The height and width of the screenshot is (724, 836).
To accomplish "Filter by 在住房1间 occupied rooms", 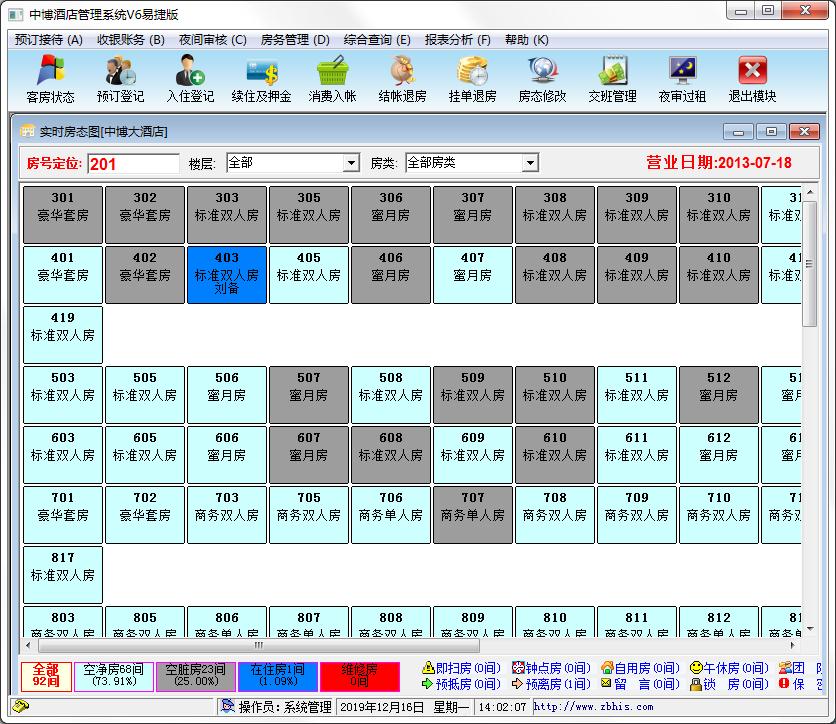I will pyautogui.click(x=277, y=676).
